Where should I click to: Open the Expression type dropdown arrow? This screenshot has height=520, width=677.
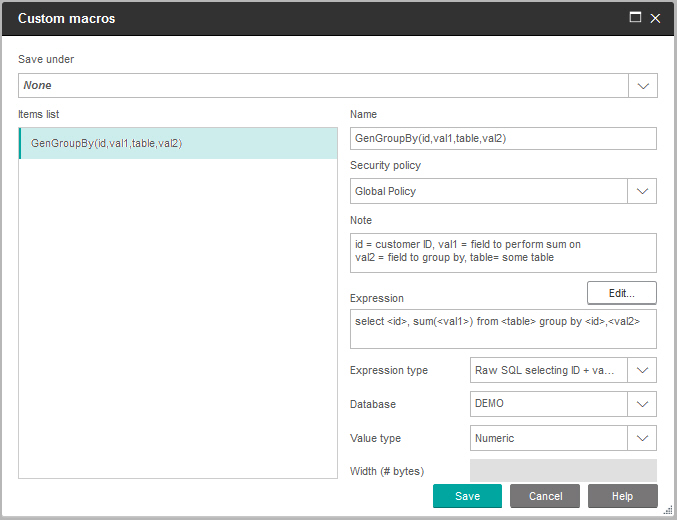642,370
